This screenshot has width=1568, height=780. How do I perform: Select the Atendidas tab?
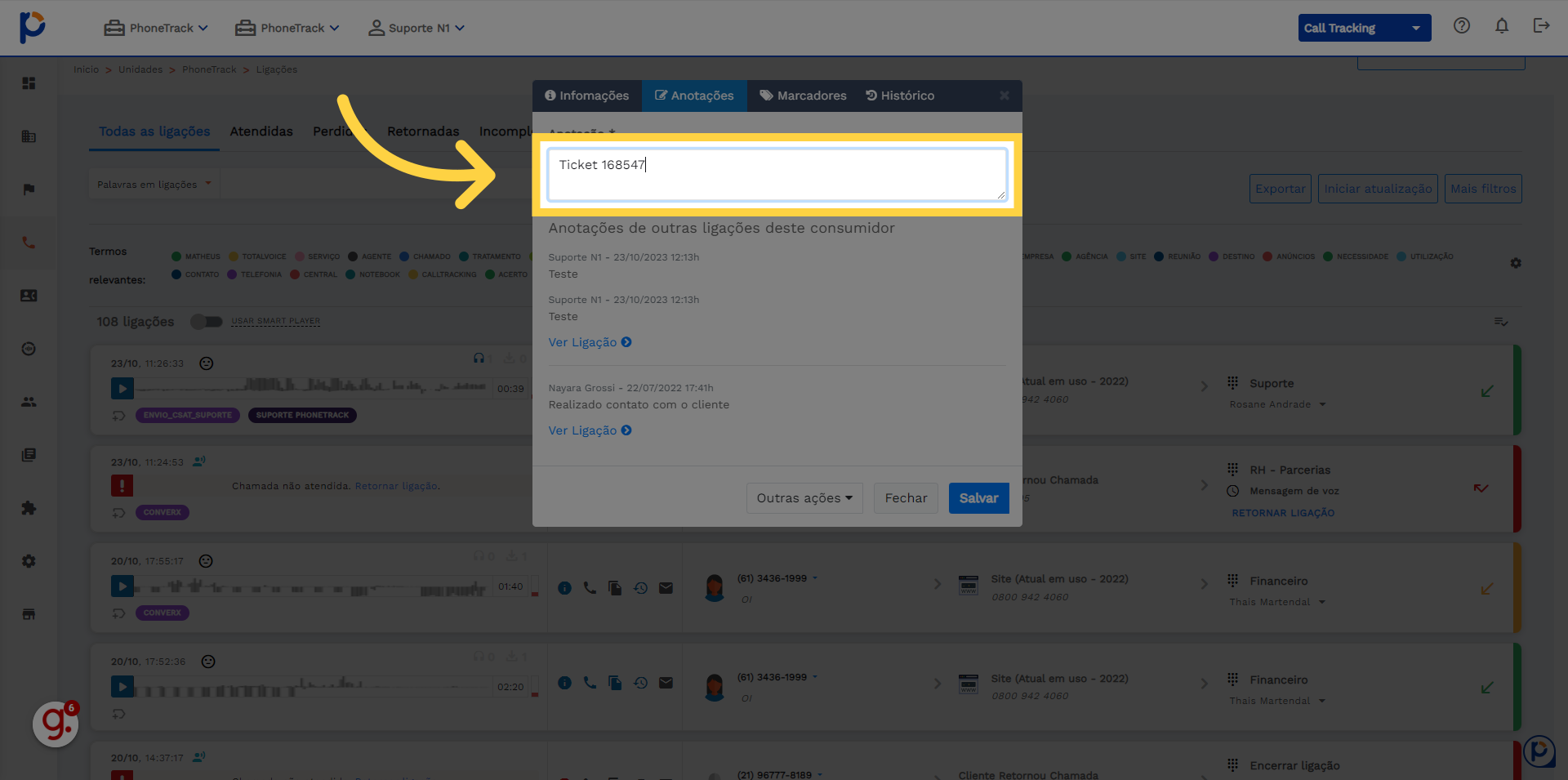pyautogui.click(x=261, y=131)
